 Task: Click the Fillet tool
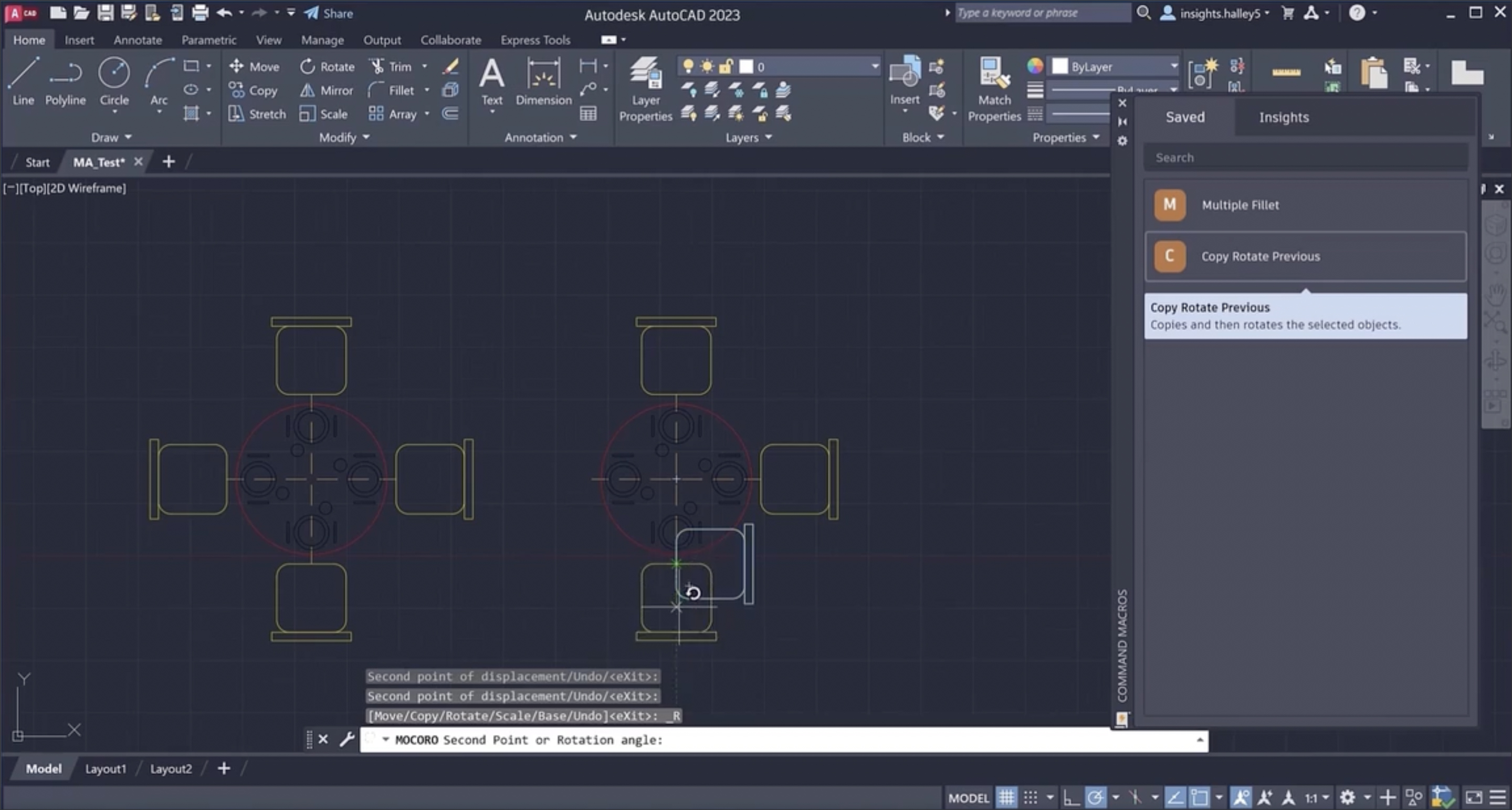(x=392, y=90)
